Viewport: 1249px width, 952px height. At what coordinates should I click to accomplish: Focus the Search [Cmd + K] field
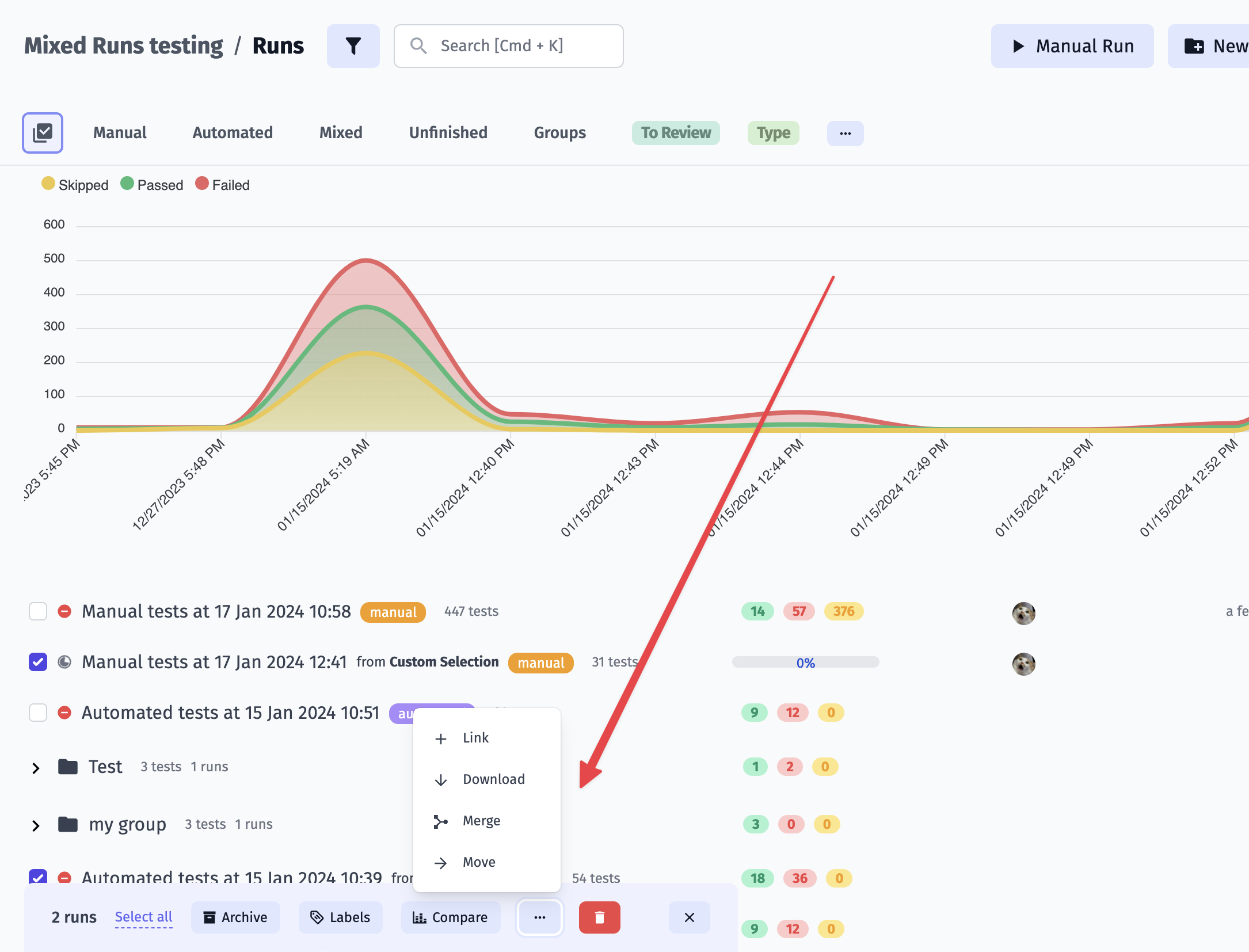508,46
